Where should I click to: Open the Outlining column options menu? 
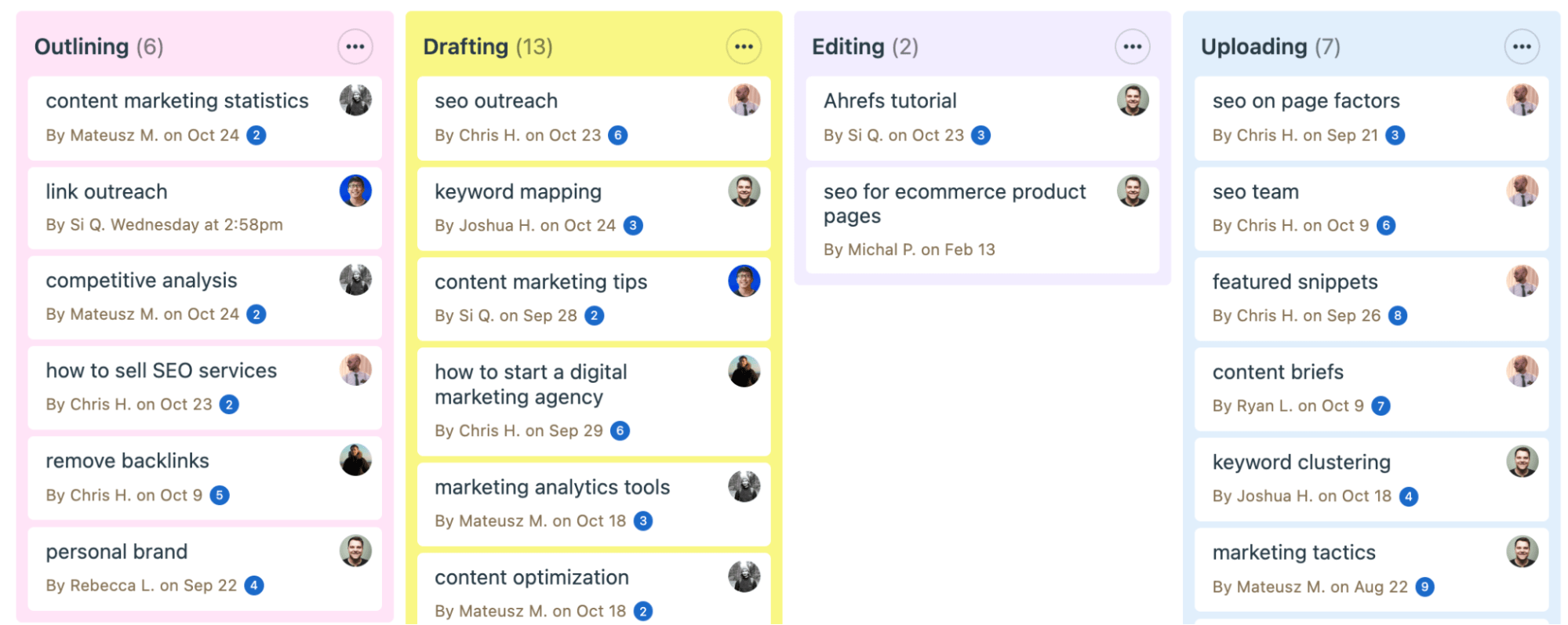[355, 45]
